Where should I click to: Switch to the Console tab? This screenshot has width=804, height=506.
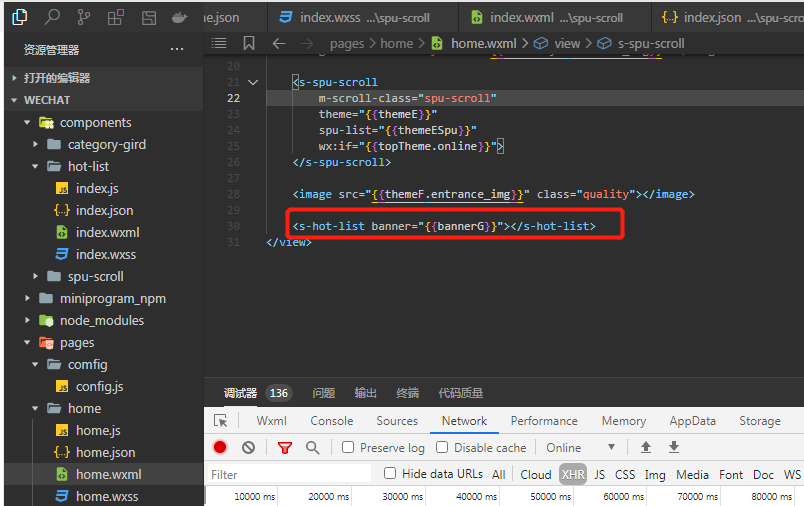331,421
